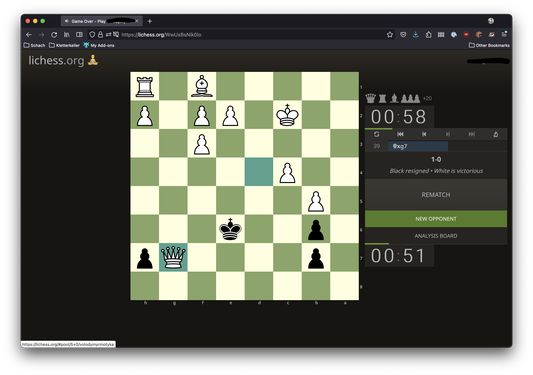Flip the board with the rotate icon
Screen dimensions: 533x375
tap(376, 134)
